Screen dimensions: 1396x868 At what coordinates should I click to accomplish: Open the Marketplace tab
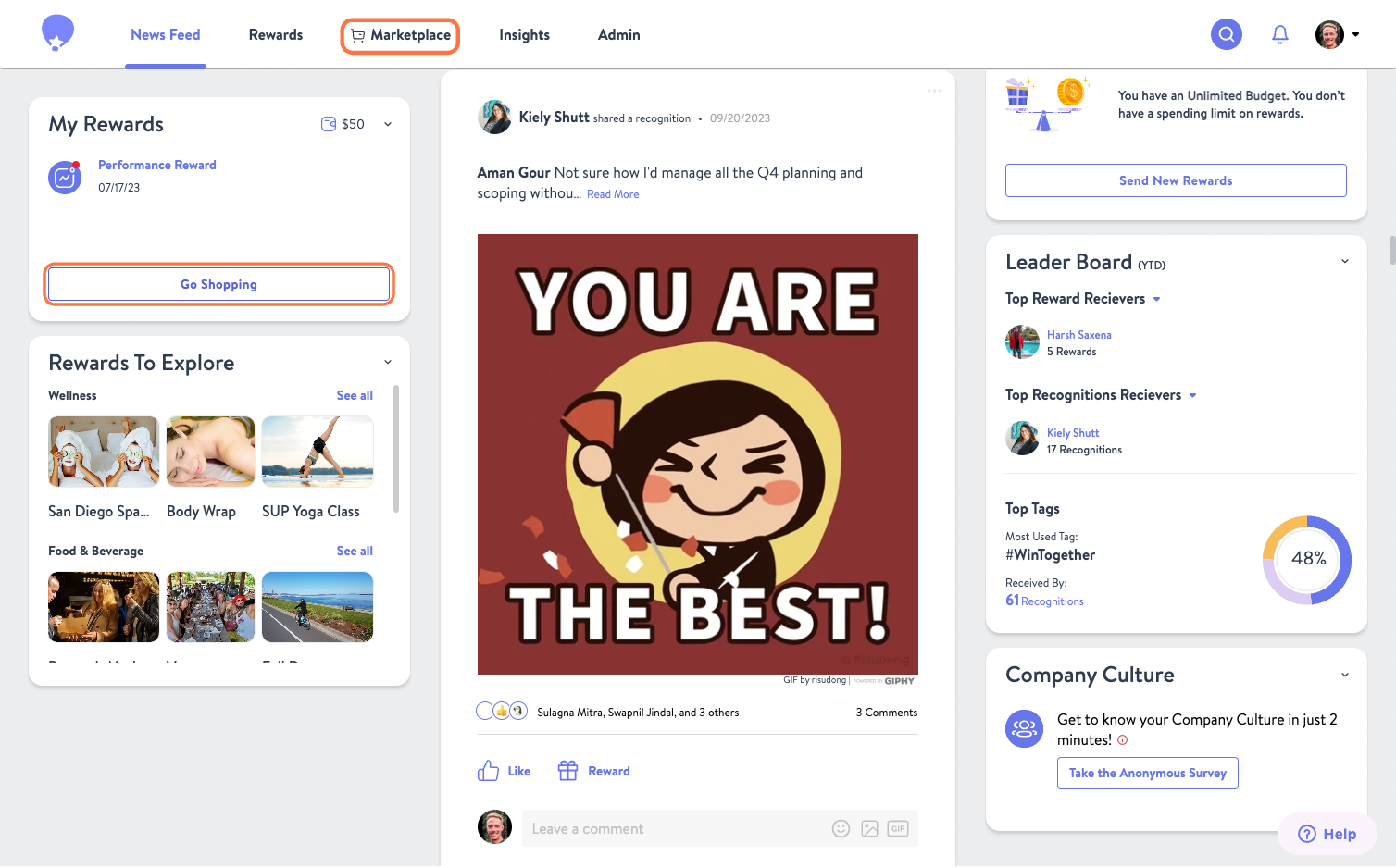pyautogui.click(x=400, y=35)
